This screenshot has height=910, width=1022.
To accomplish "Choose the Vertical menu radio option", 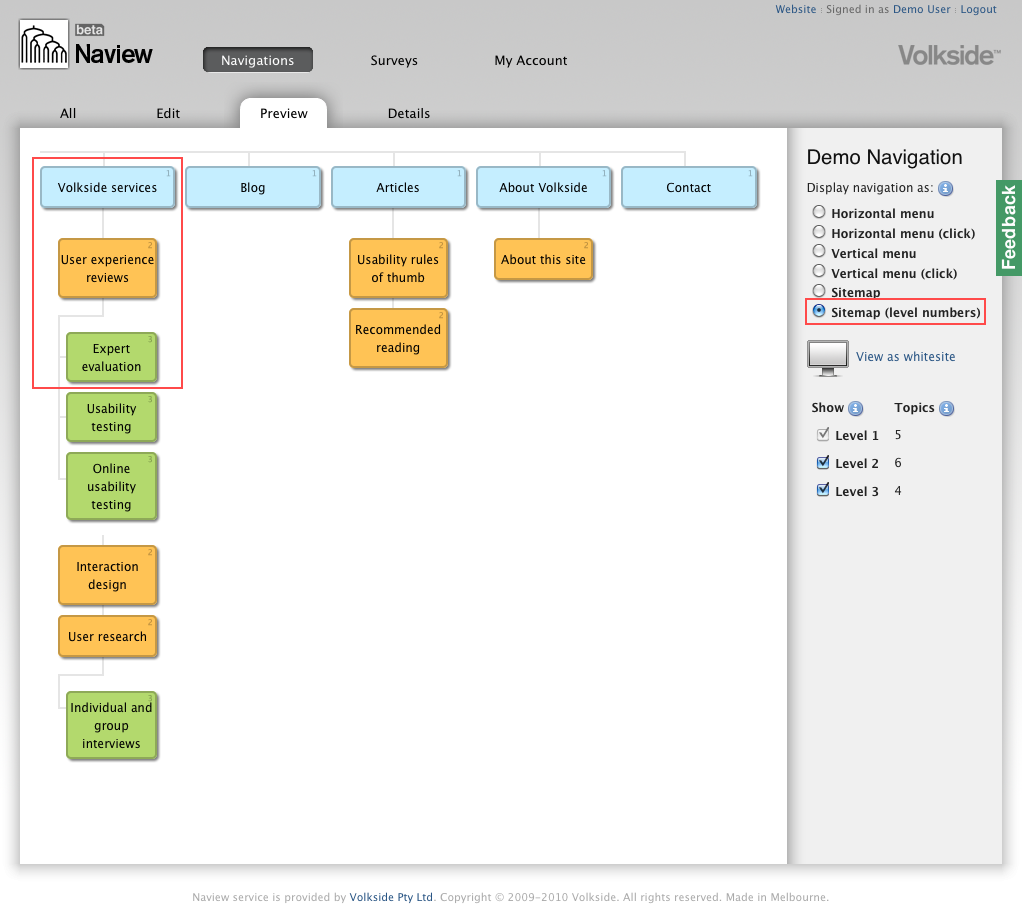I will click(819, 252).
